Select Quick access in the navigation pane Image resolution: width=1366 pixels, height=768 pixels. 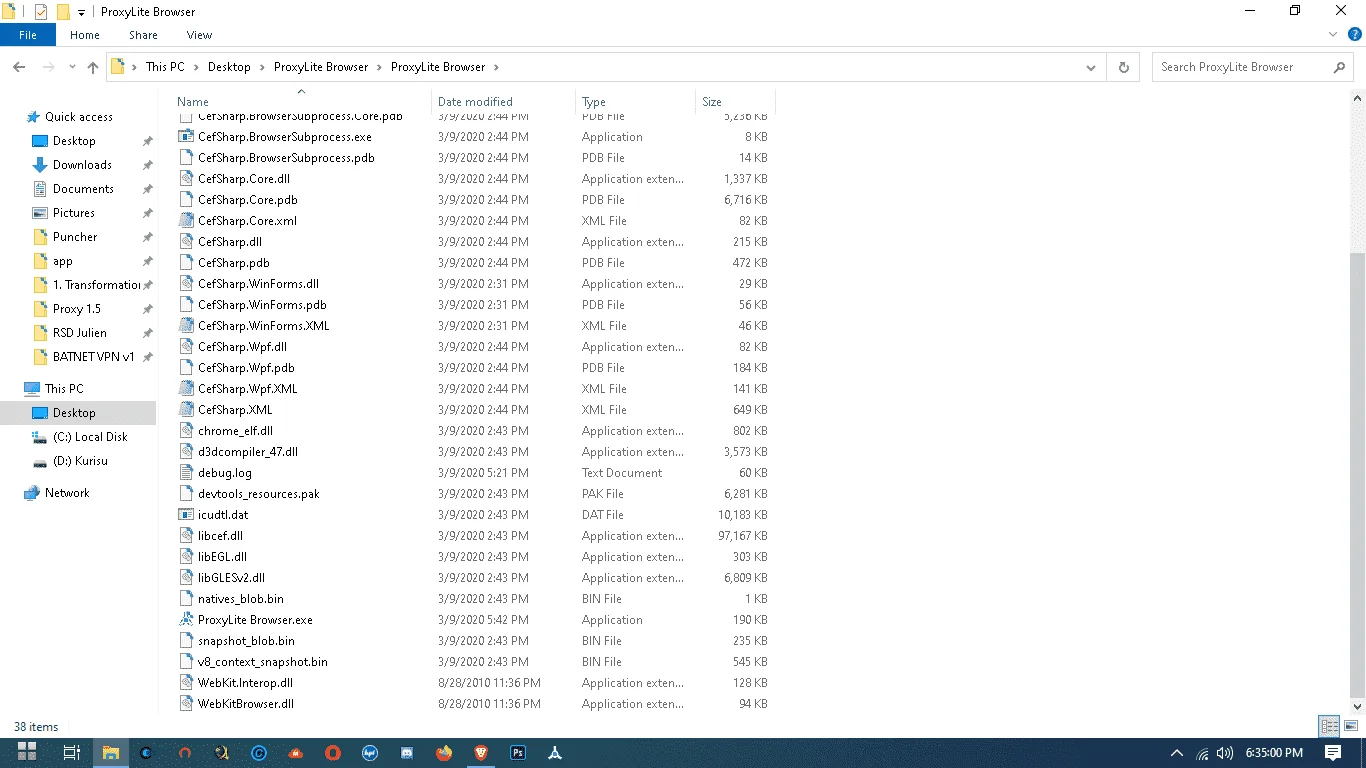point(79,117)
